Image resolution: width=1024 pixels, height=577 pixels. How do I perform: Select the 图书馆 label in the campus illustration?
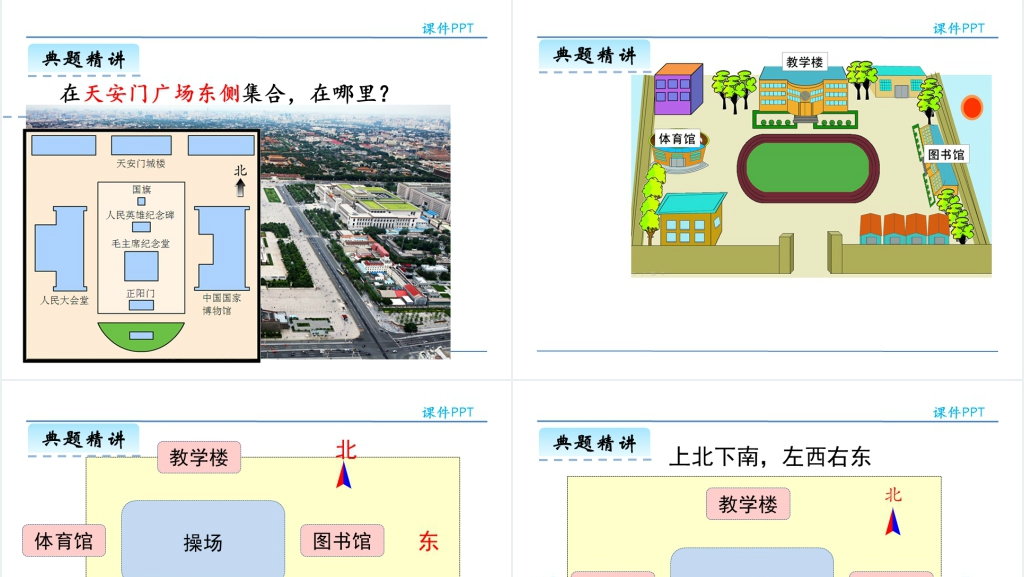(945, 155)
